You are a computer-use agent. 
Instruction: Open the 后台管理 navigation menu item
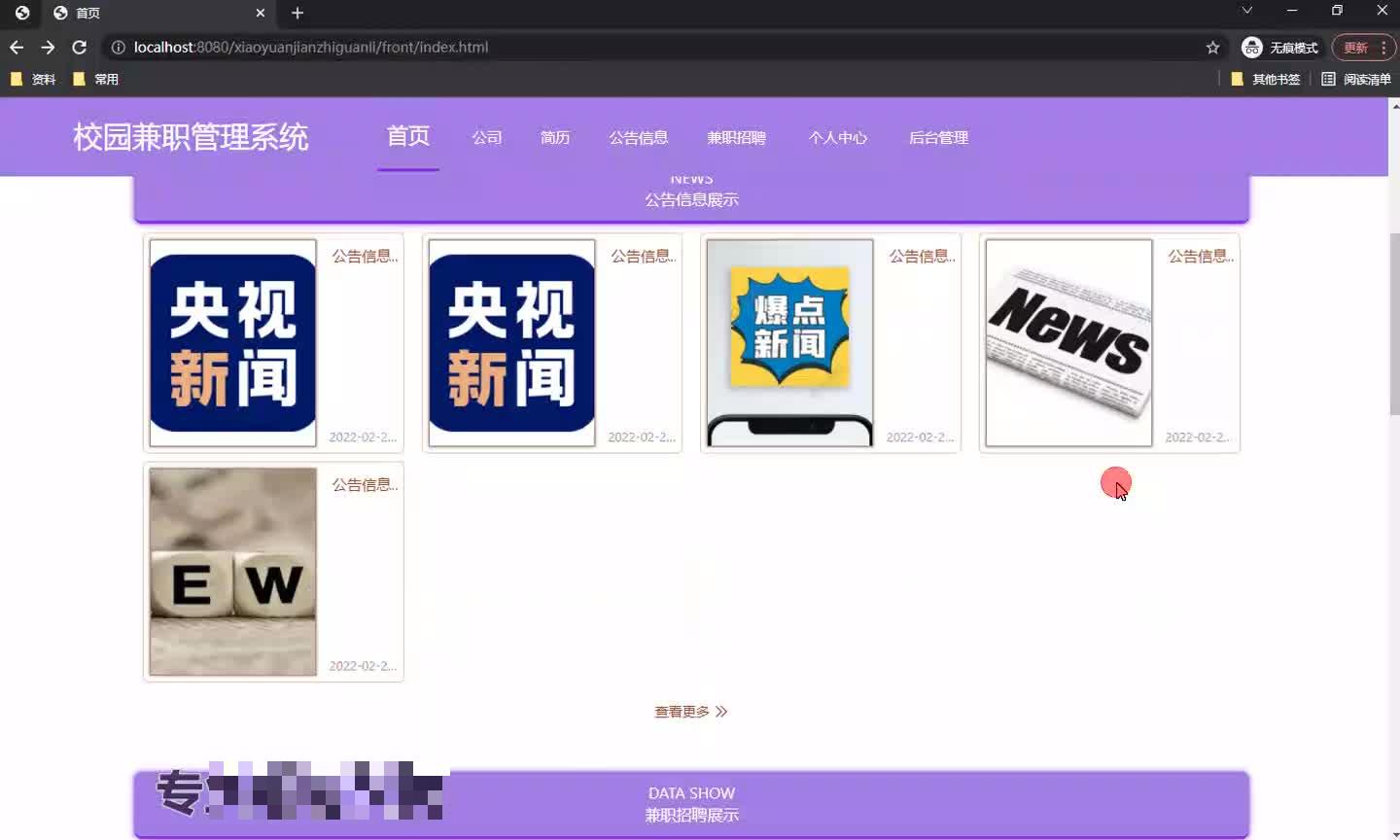click(938, 137)
